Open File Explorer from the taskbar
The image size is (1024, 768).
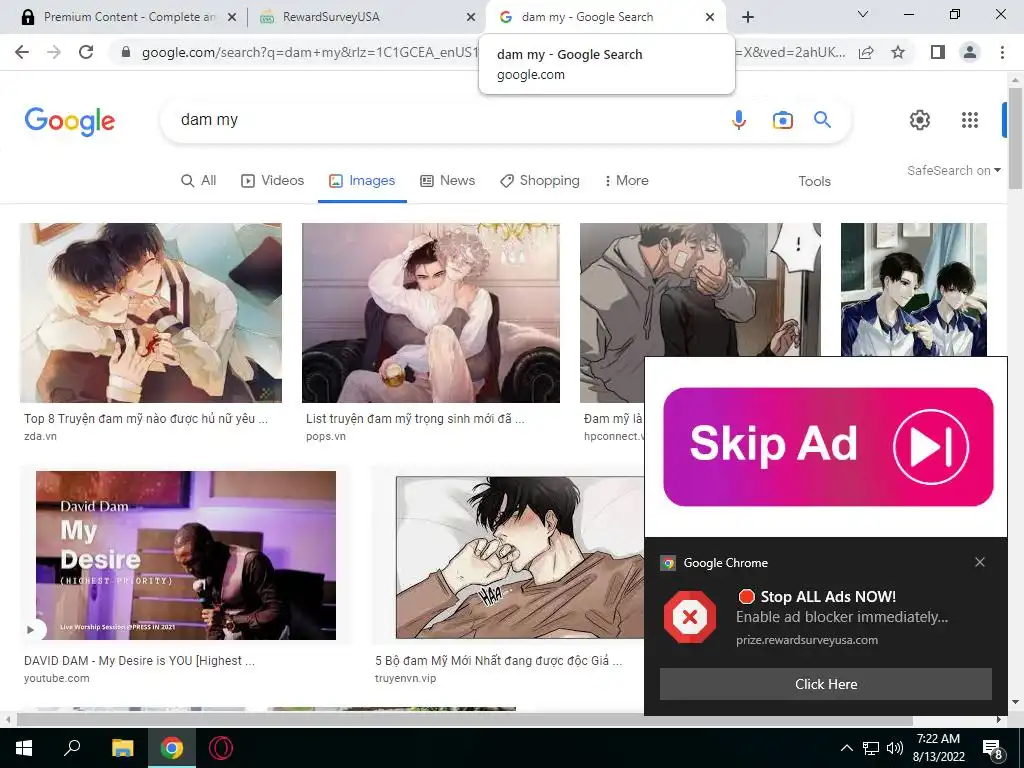click(x=122, y=748)
